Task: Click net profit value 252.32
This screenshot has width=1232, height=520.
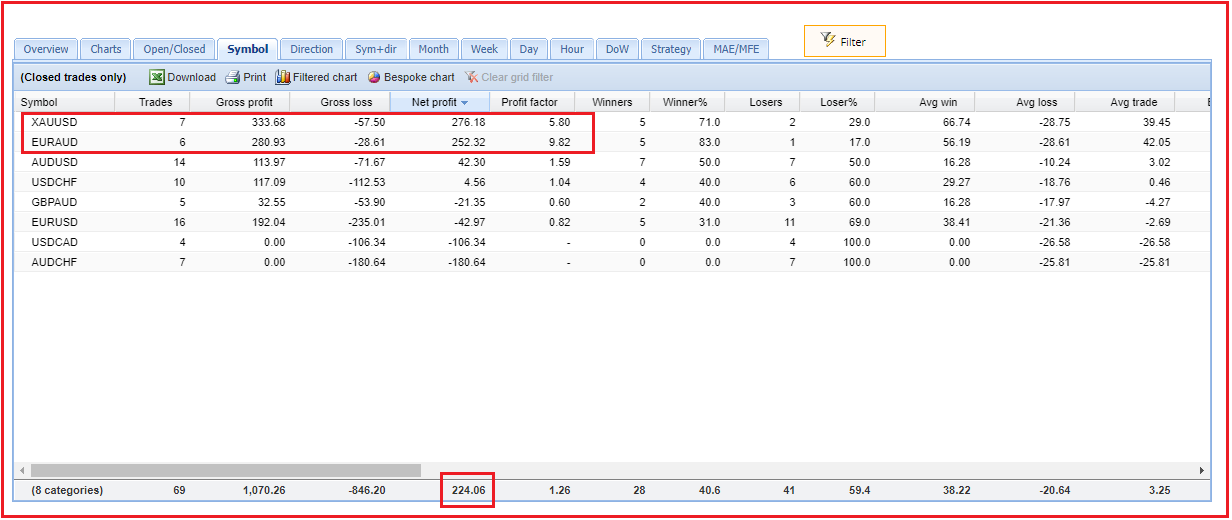Action: click(470, 142)
